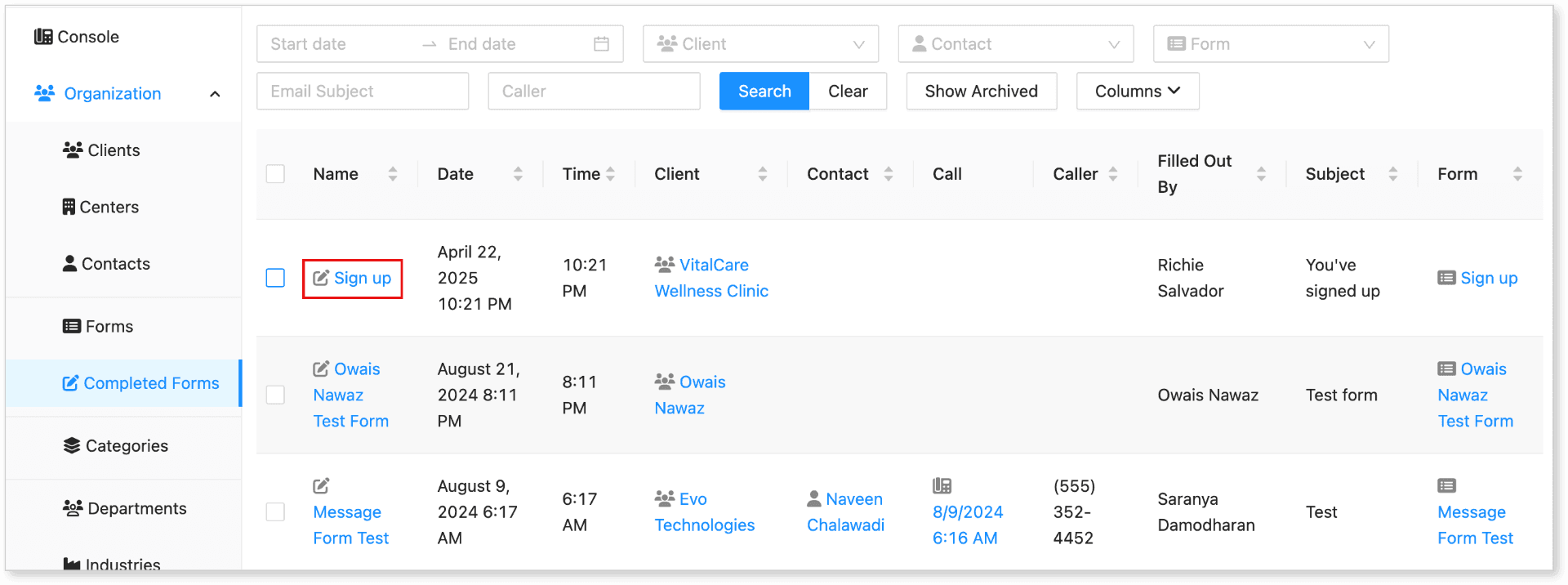Check the Owais Nawaz Test Form row checkbox

(275, 395)
